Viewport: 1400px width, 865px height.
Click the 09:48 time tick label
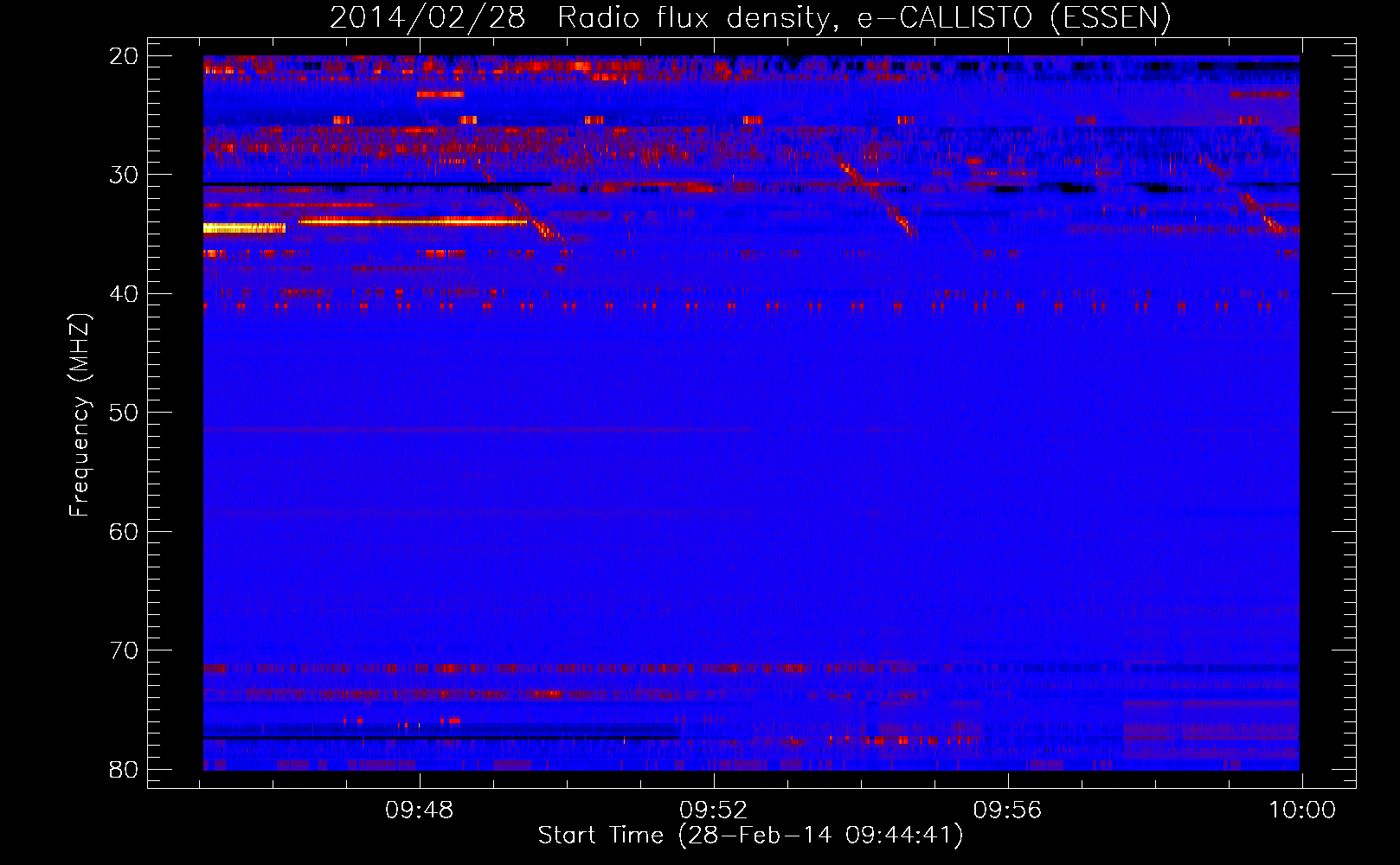coord(420,811)
